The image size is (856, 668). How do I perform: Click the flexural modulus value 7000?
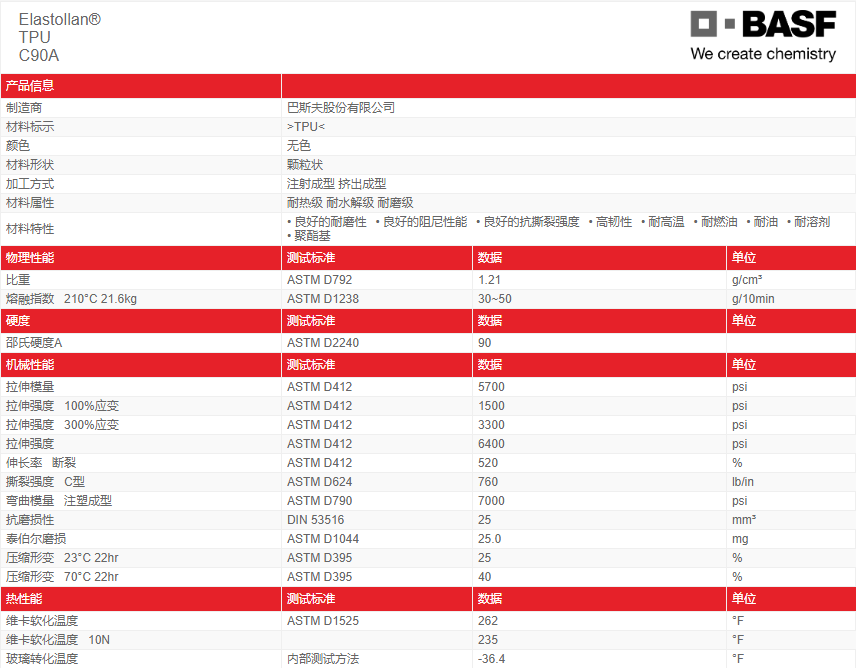(491, 501)
